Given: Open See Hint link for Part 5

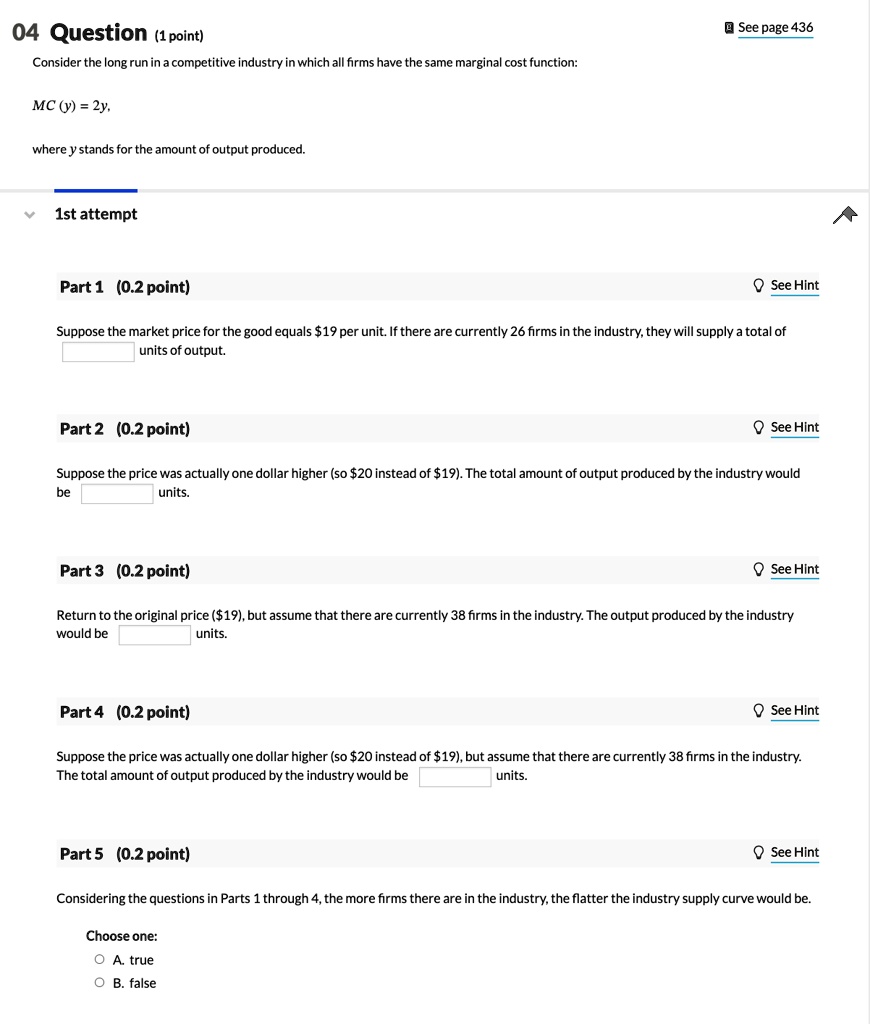Looking at the screenshot, I should (794, 853).
